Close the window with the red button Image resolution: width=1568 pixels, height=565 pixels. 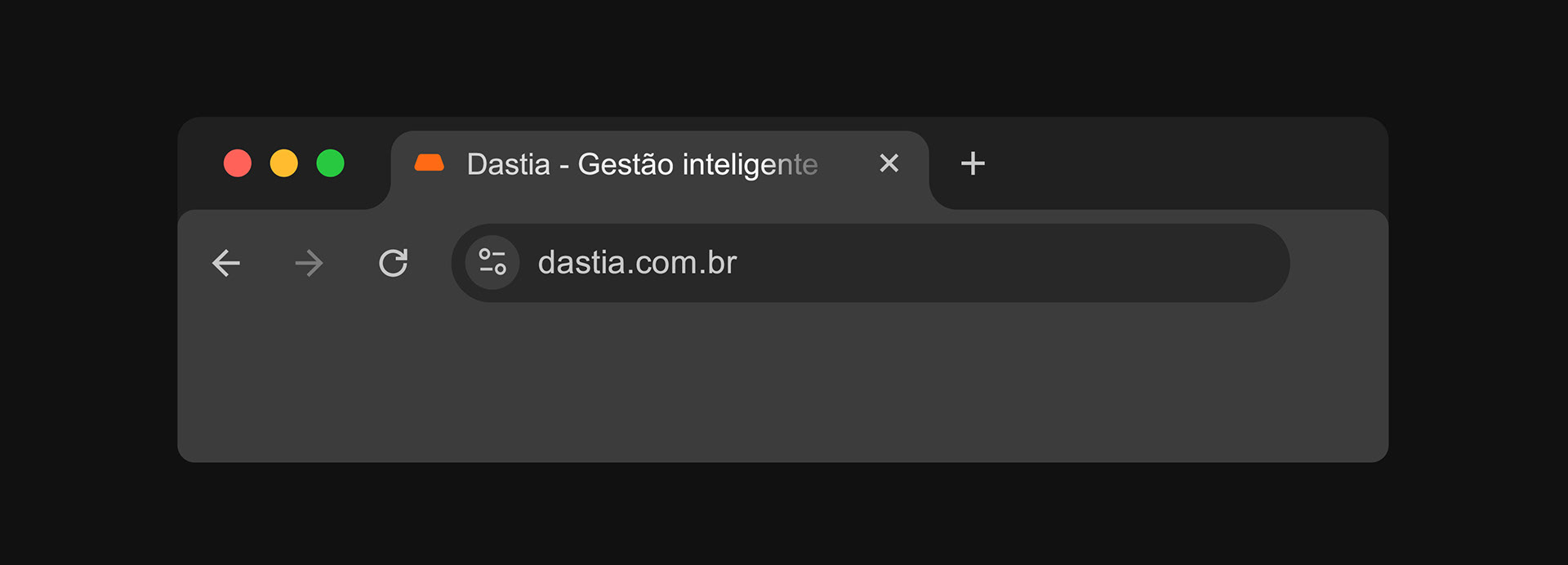click(238, 163)
